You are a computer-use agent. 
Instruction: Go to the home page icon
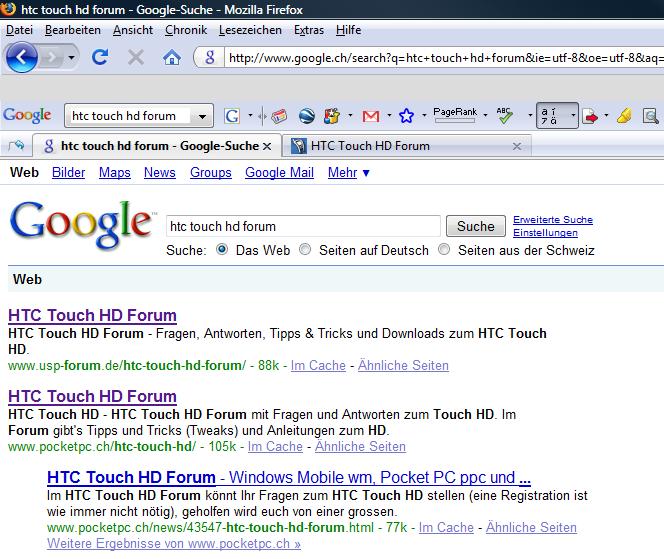172,57
